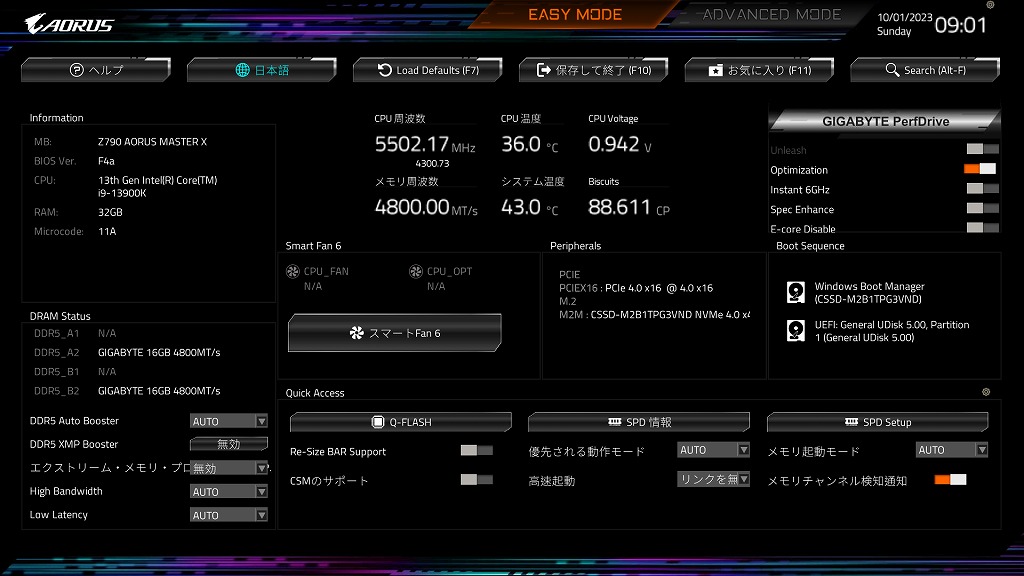Click DDR5_B2 GIGABYTE 16GB row
This screenshot has width=1024, height=576.
pyautogui.click(x=127, y=391)
